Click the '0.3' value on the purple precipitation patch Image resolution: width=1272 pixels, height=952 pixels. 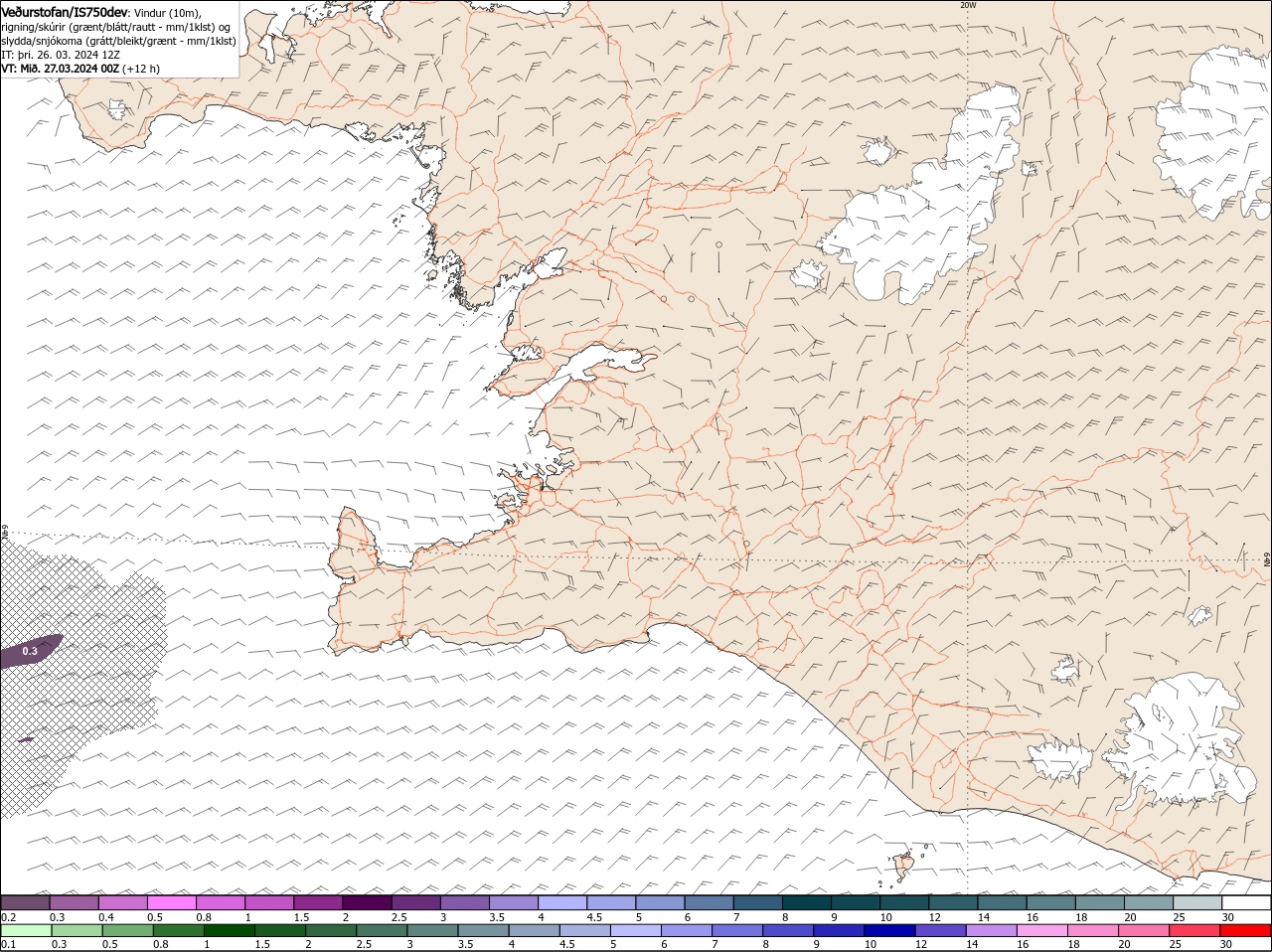point(30,652)
